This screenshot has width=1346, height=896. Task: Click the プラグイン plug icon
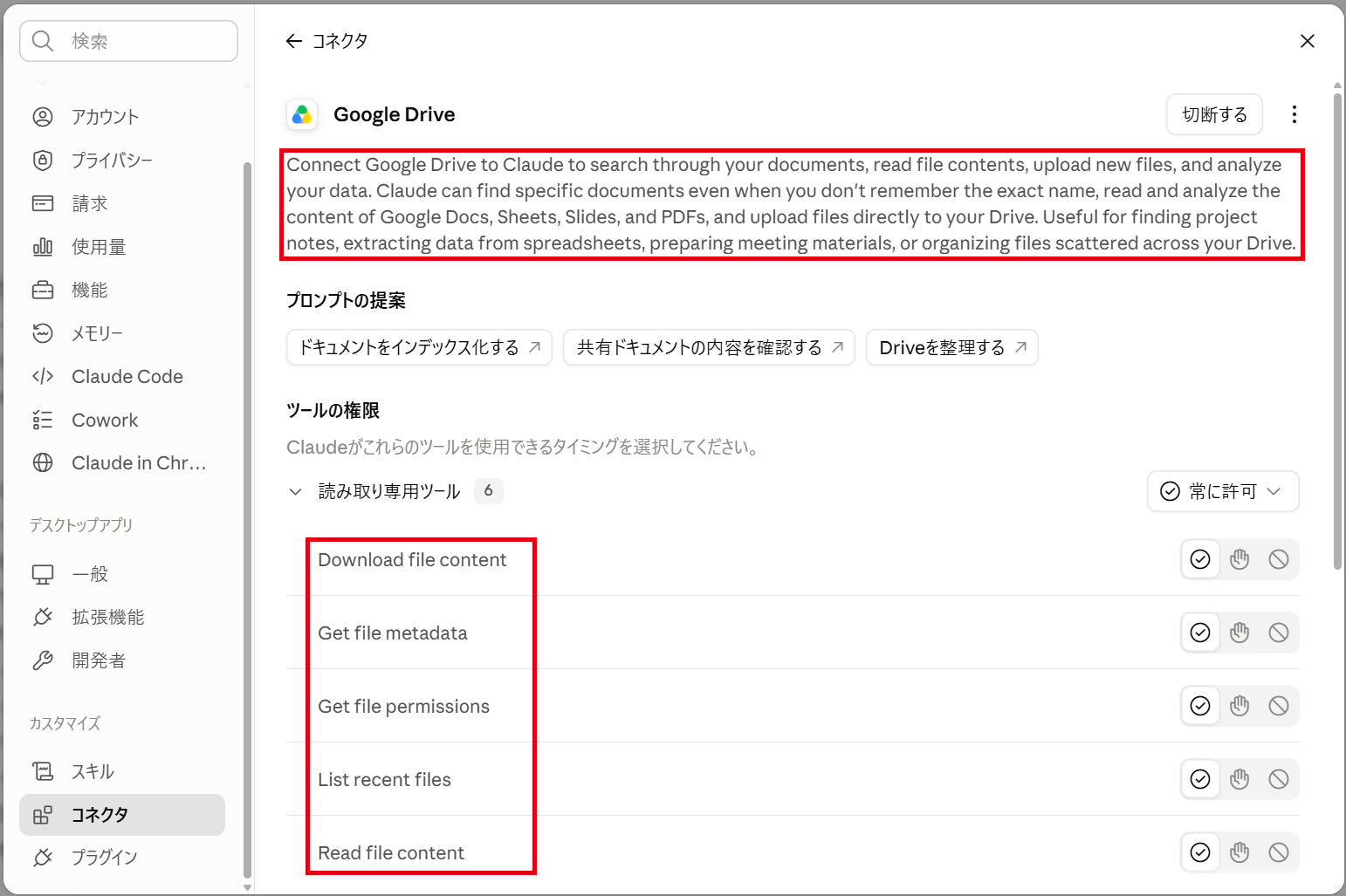pyautogui.click(x=43, y=858)
